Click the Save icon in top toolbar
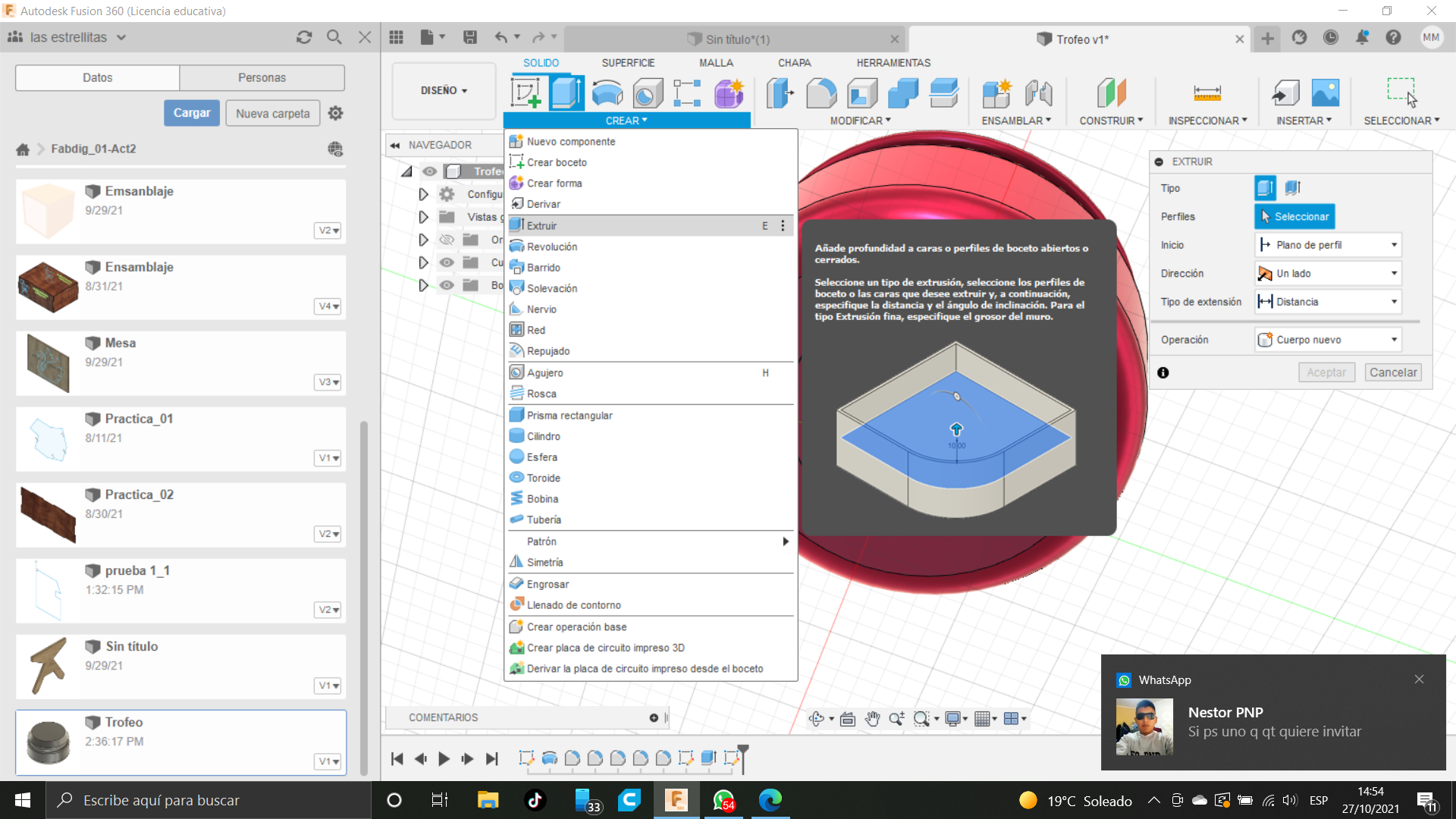 pyautogui.click(x=470, y=37)
